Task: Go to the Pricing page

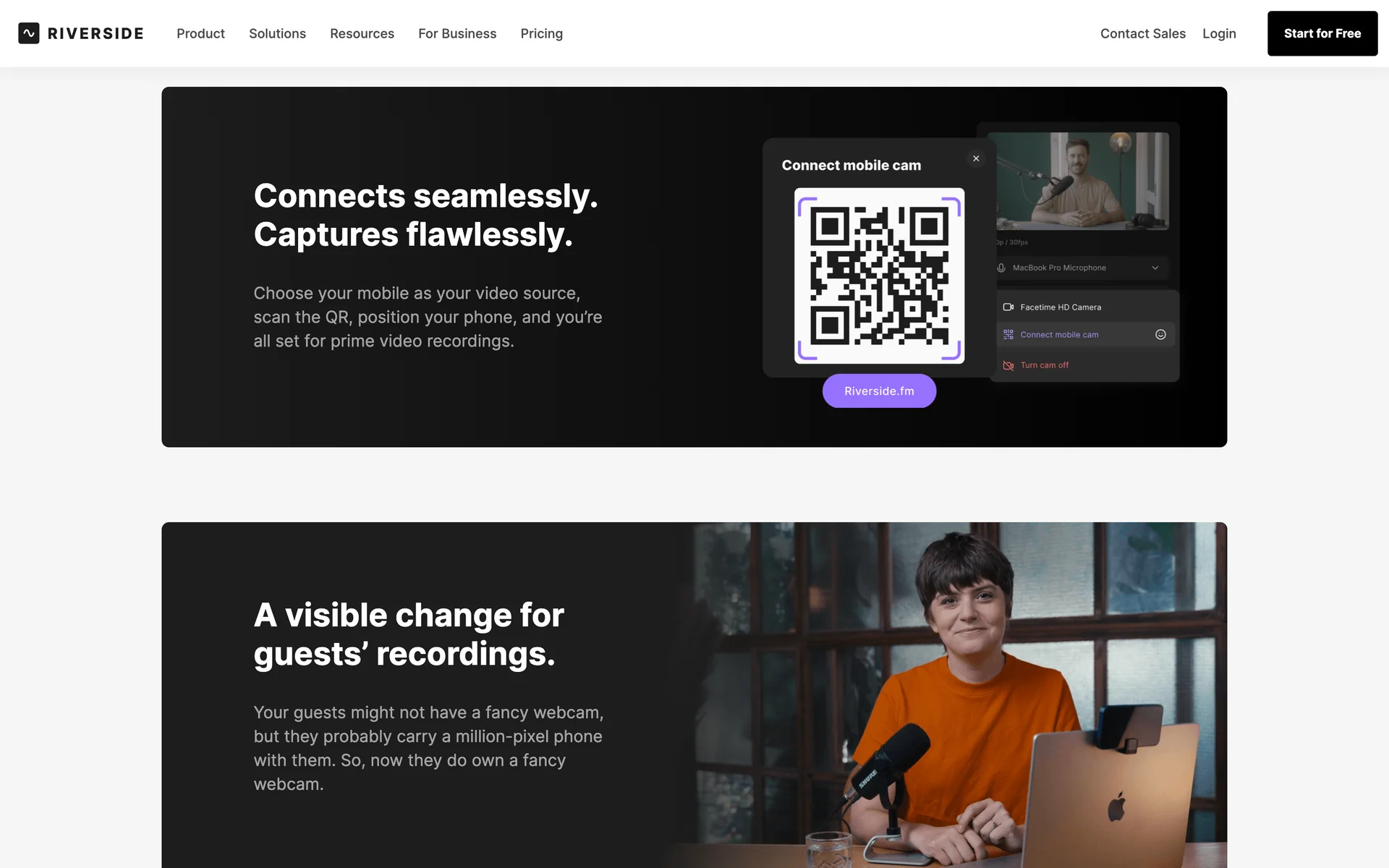Action: click(541, 33)
